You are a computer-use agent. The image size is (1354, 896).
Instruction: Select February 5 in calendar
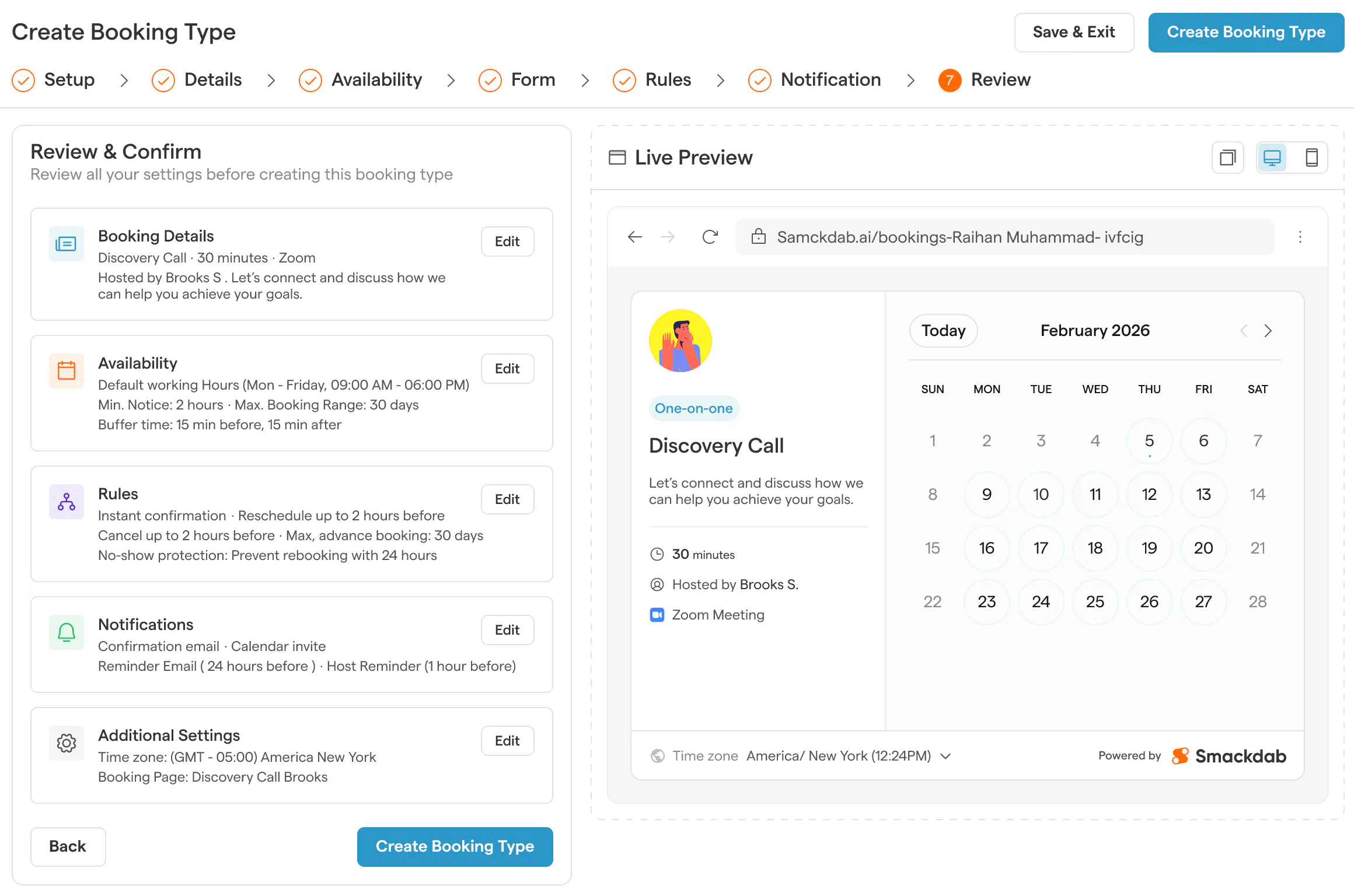pos(1149,441)
